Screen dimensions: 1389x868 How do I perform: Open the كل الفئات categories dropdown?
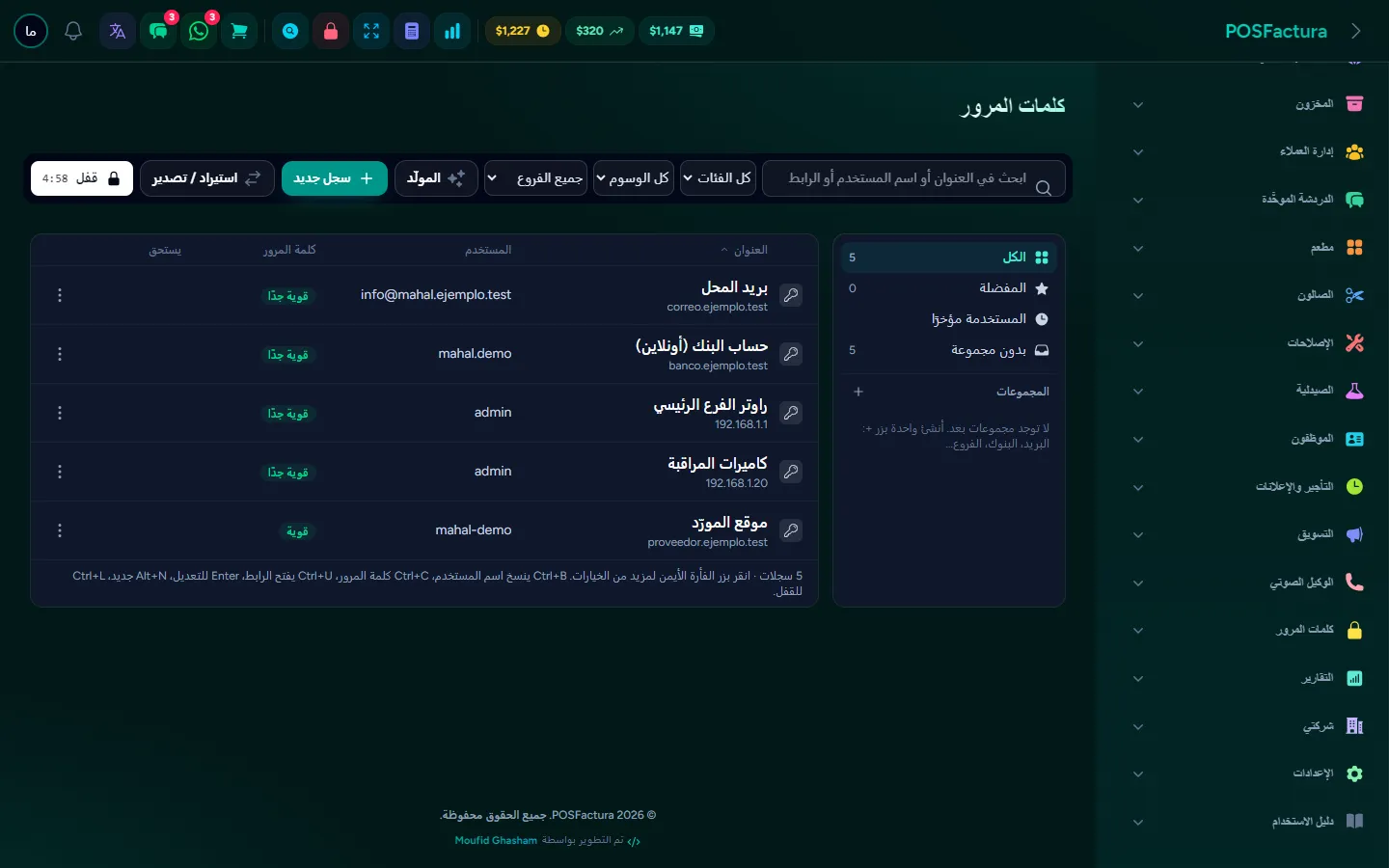click(718, 178)
